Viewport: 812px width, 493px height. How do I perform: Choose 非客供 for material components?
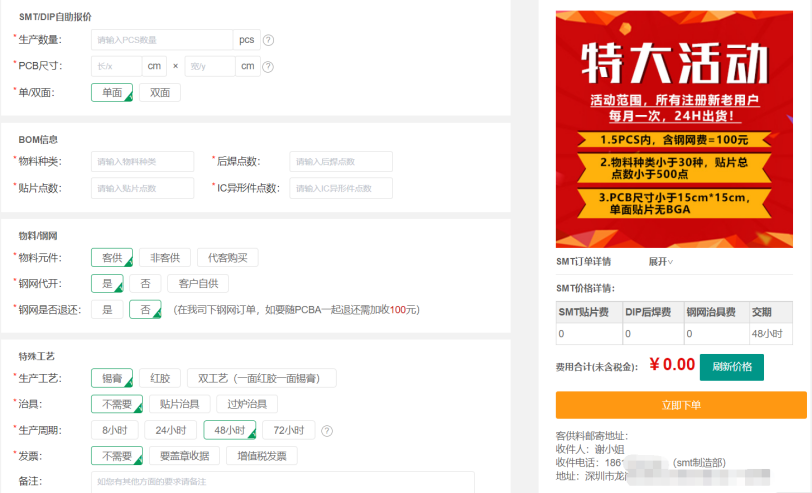click(163, 257)
